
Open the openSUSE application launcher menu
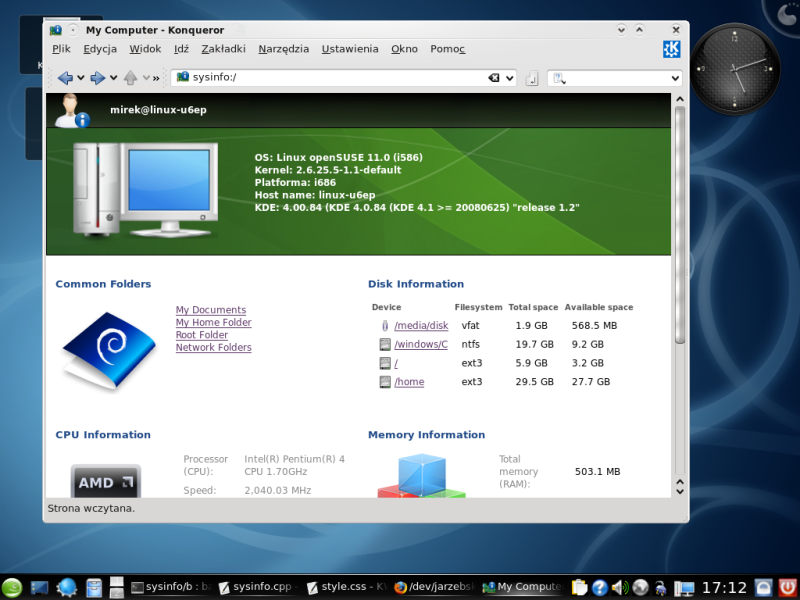(12, 587)
